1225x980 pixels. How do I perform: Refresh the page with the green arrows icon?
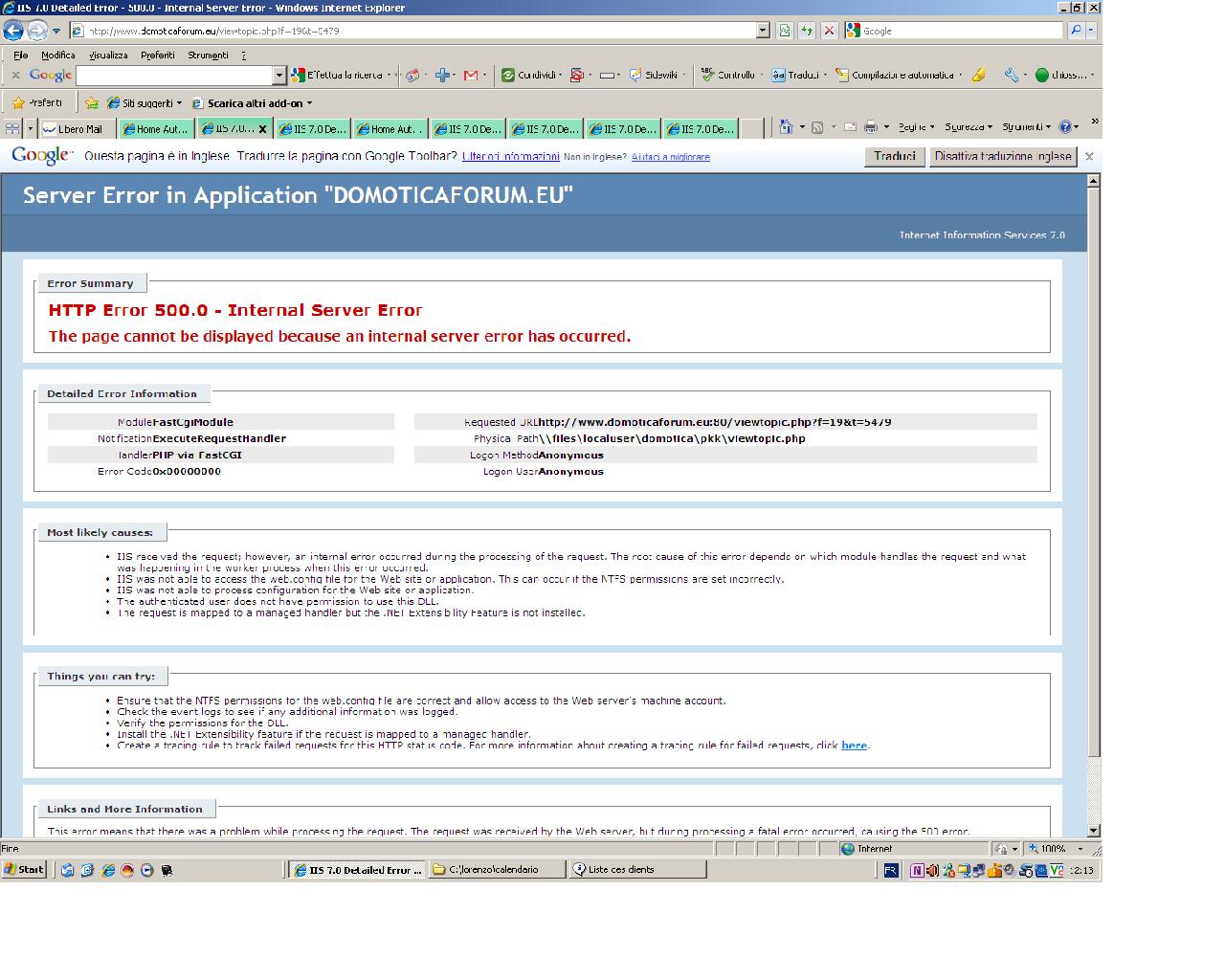(807, 31)
